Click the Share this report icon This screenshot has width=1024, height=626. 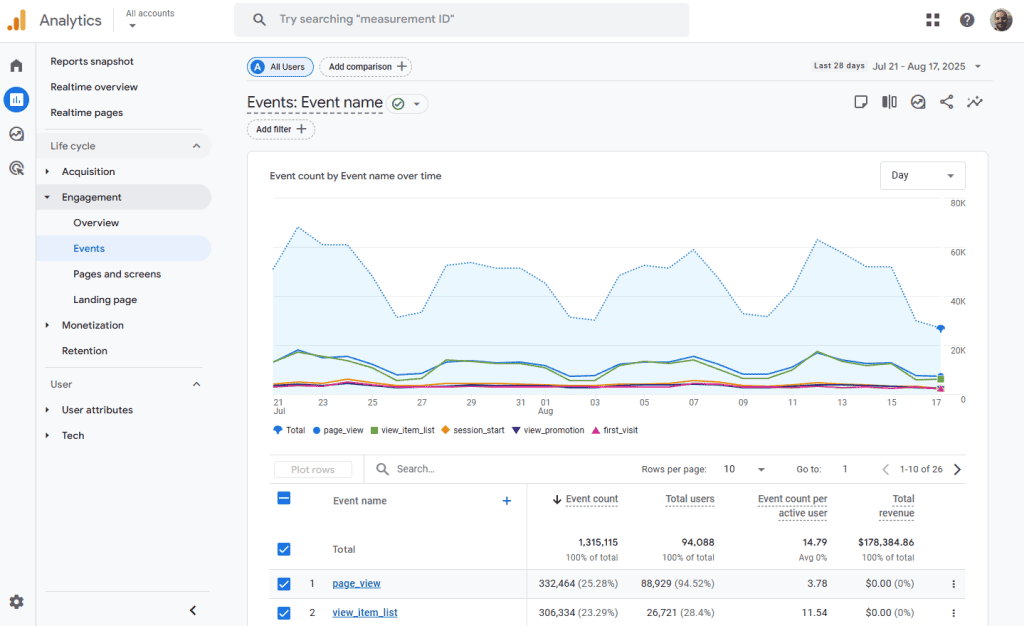point(946,102)
